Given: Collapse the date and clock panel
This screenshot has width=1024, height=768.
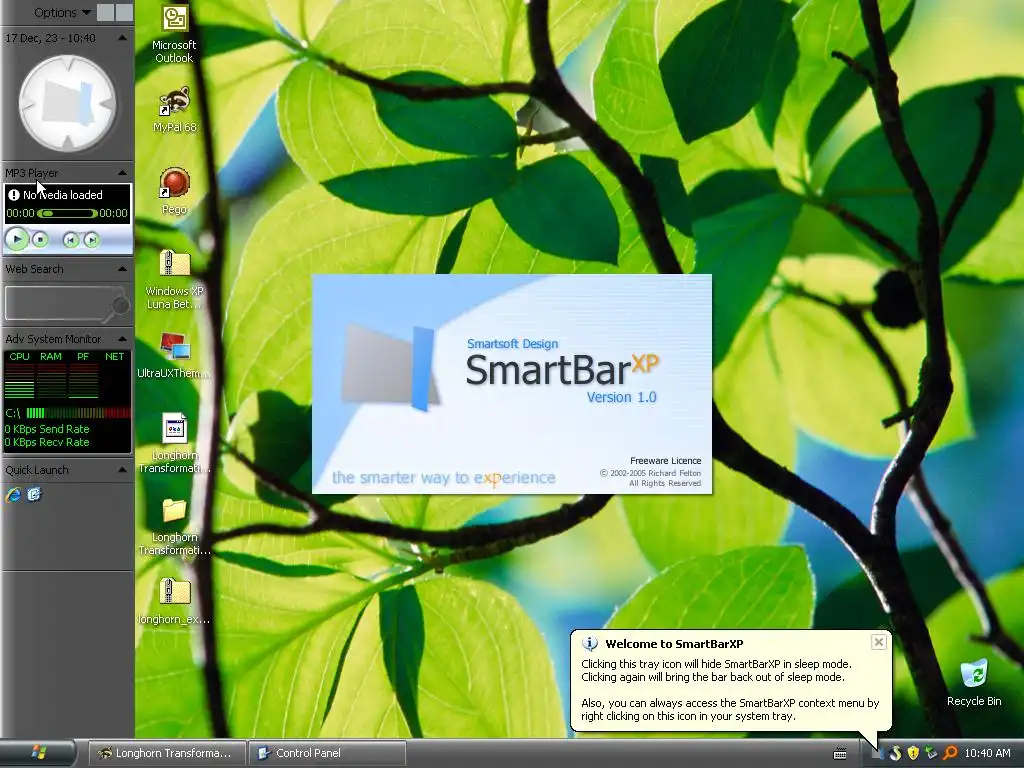Looking at the screenshot, I should pos(122,39).
